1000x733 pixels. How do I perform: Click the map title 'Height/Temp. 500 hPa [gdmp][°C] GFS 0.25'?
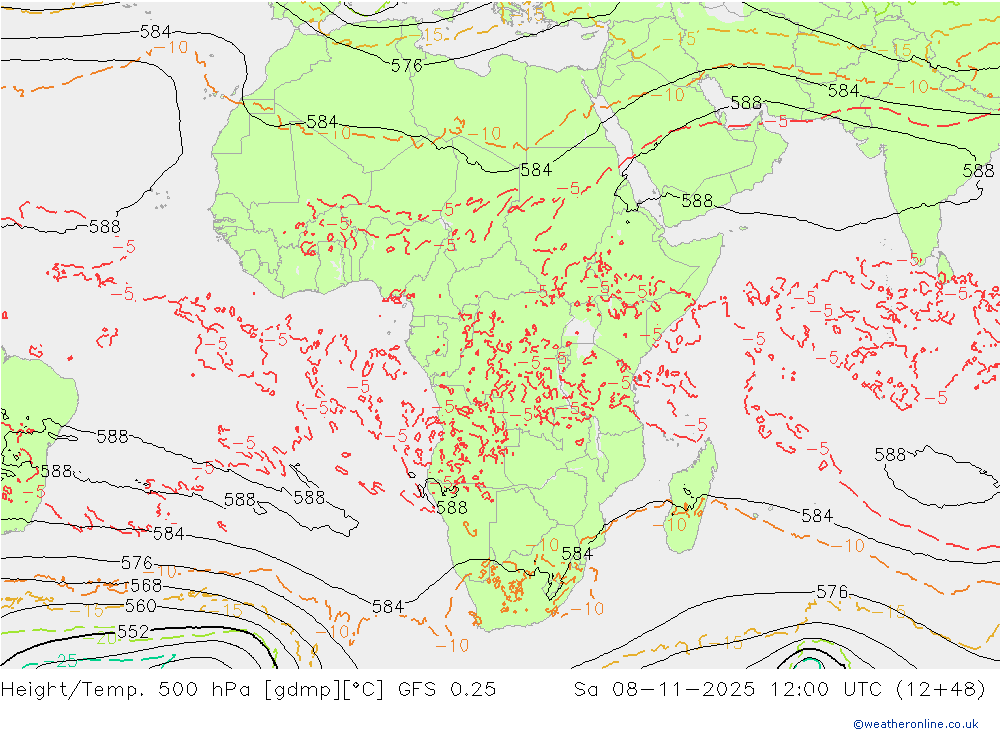pyautogui.click(x=248, y=690)
